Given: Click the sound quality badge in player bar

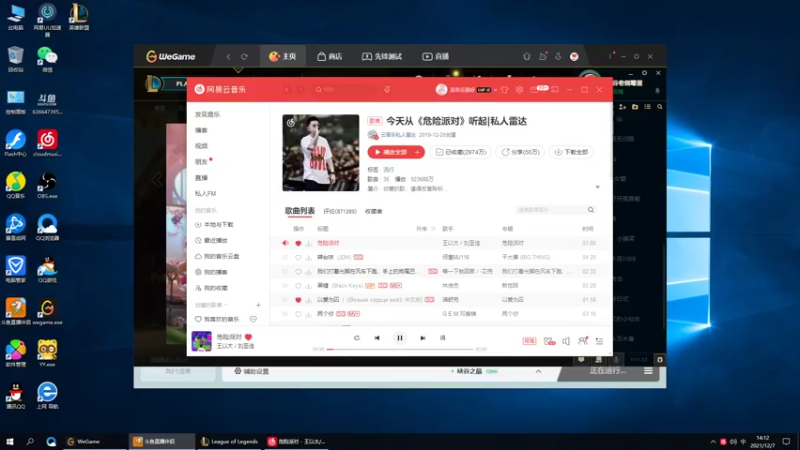Looking at the screenshot, I should (529, 341).
